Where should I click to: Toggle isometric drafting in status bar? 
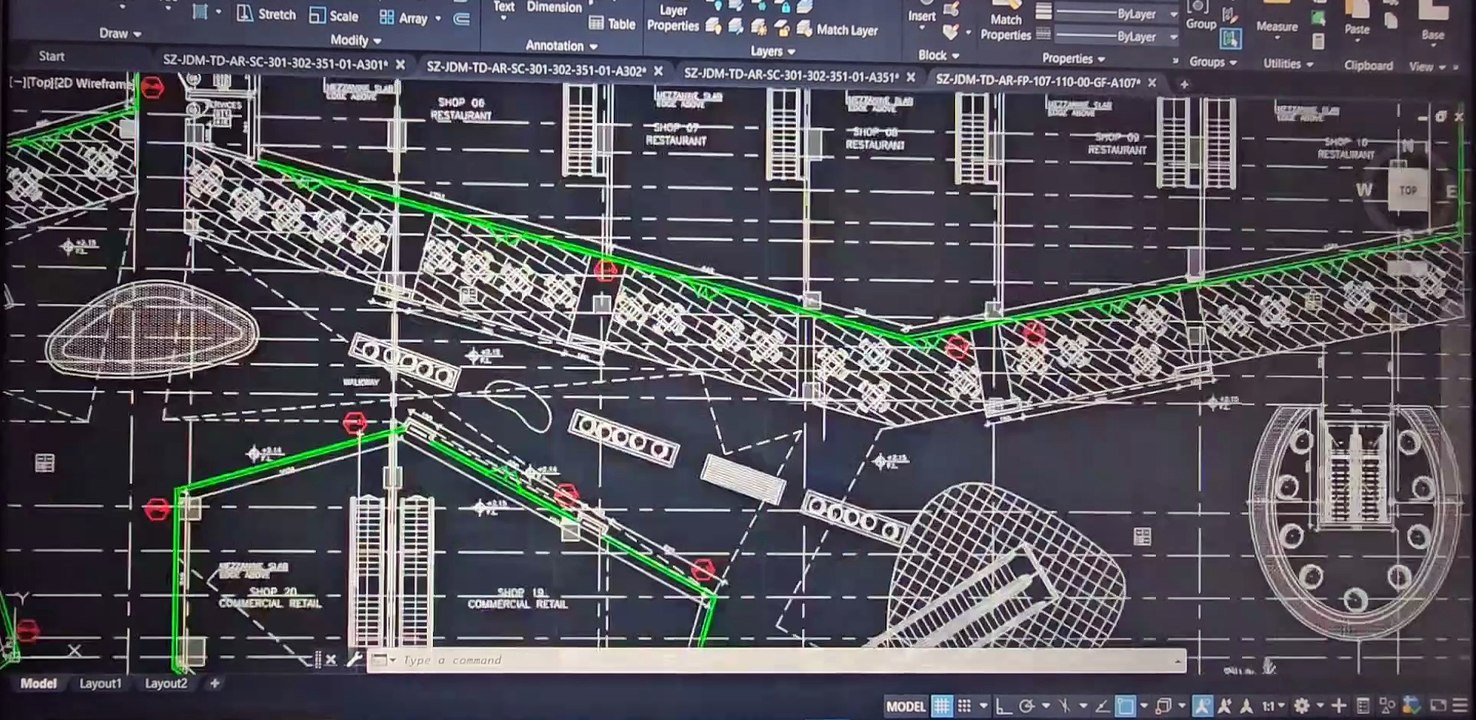point(1064,707)
